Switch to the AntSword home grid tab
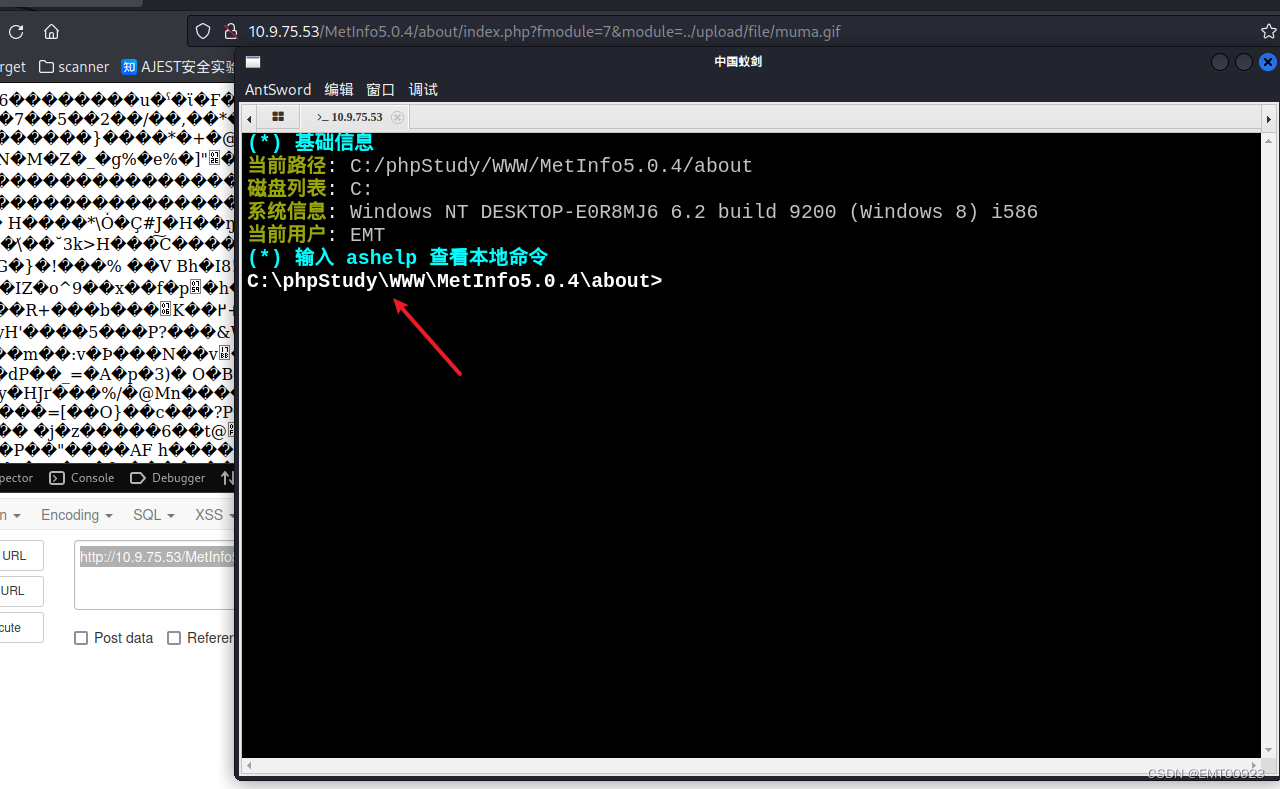1280x789 pixels. coord(278,117)
